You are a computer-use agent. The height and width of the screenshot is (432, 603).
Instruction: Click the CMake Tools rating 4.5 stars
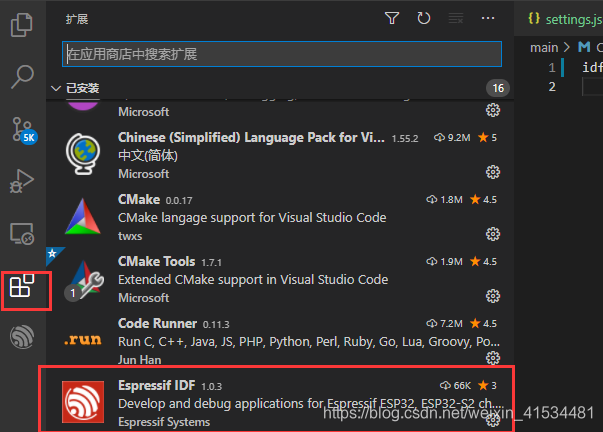click(483, 262)
